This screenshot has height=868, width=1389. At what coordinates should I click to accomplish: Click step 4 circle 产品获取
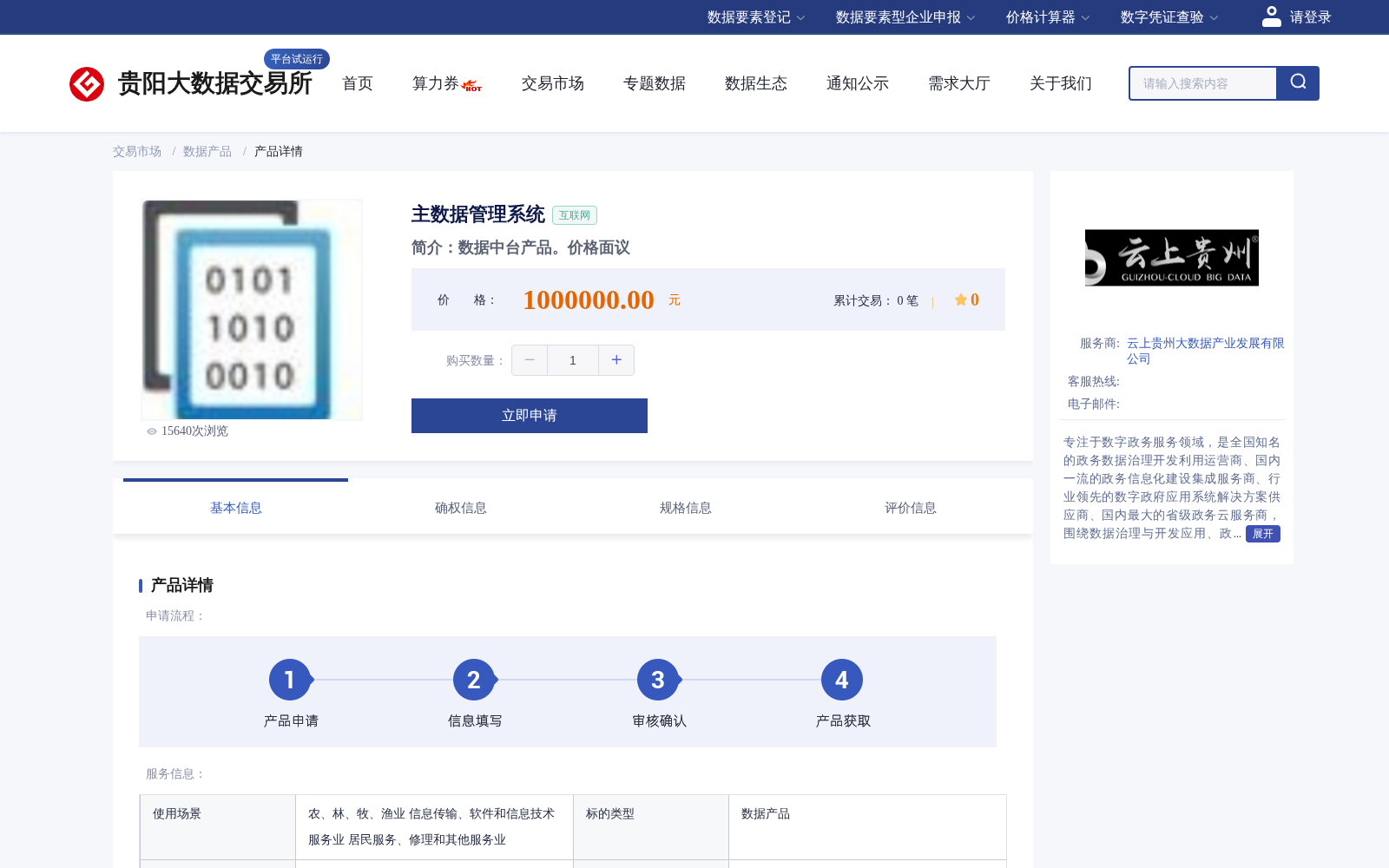coord(842,680)
